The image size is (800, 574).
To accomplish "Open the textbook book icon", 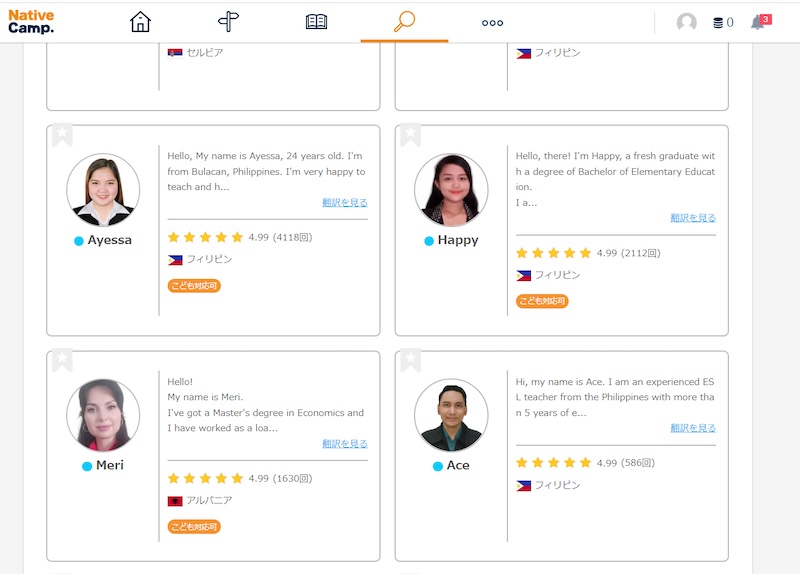I will click(316, 22).
